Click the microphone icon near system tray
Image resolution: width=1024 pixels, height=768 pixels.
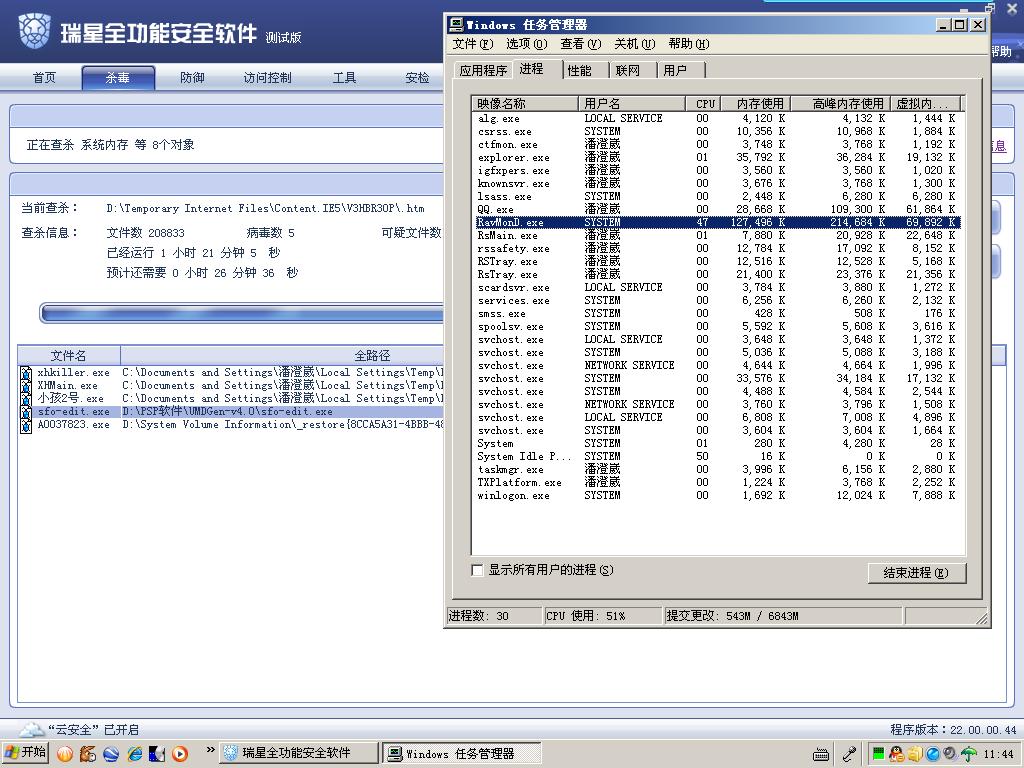click(x=848, y=754)
